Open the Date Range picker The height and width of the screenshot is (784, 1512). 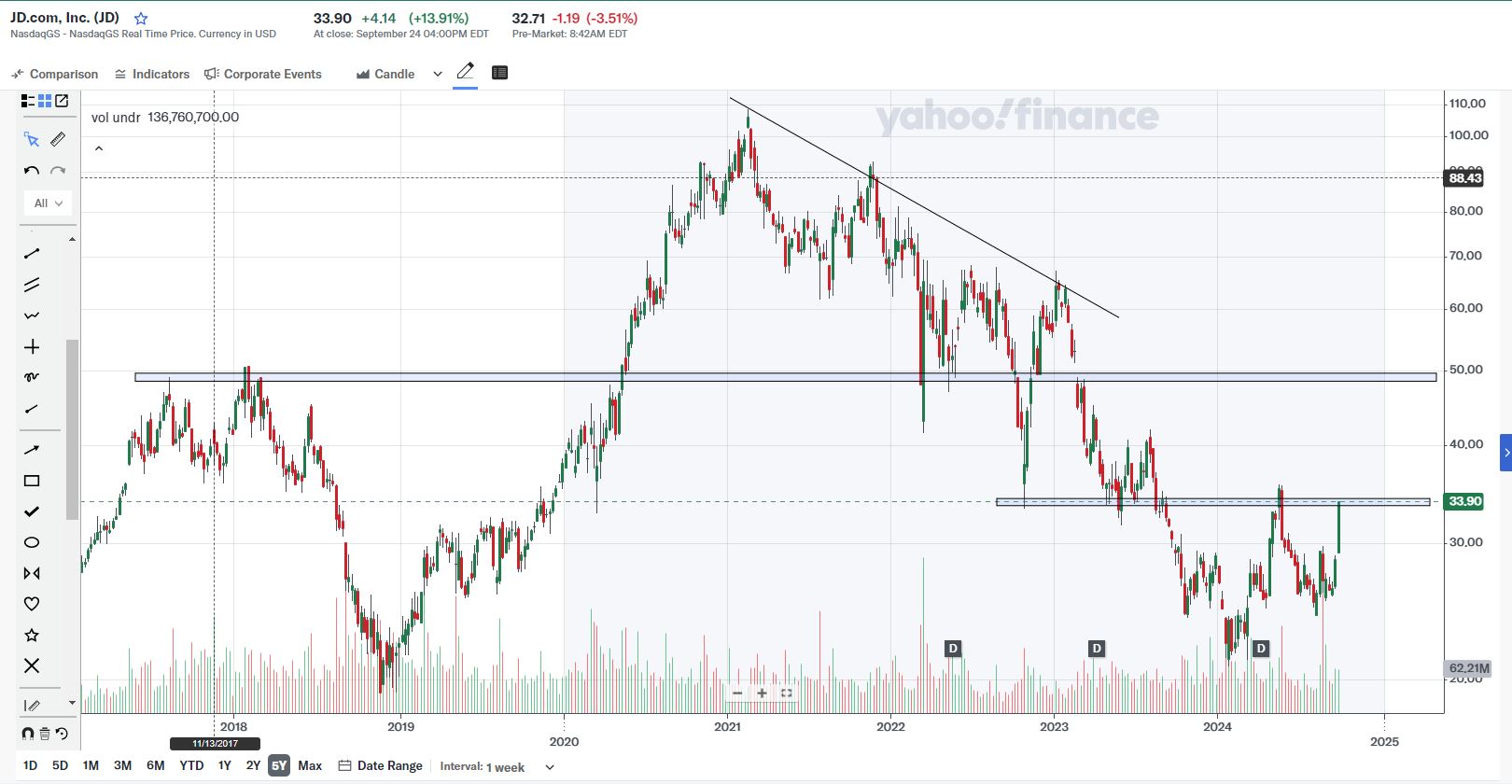380,765
